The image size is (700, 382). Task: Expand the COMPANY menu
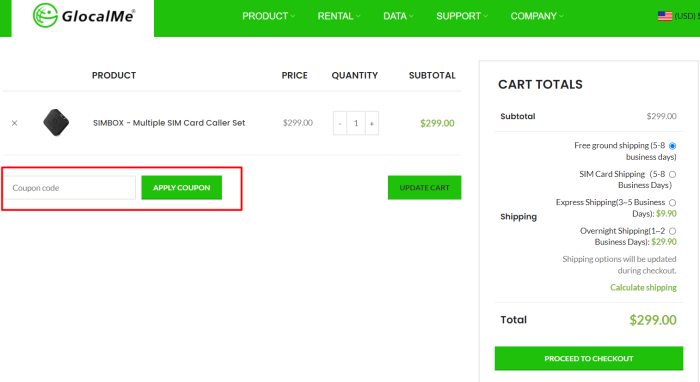point(537,16)
